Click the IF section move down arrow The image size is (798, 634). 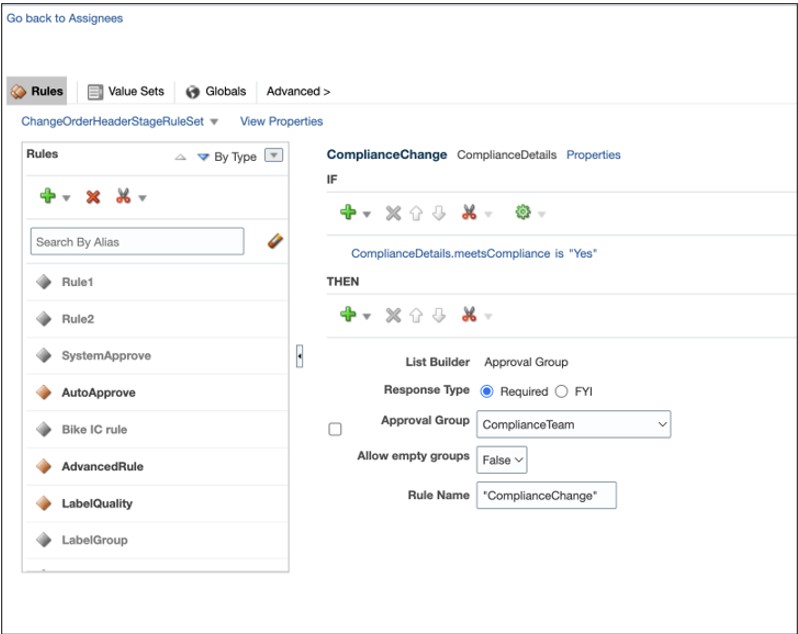439,213
